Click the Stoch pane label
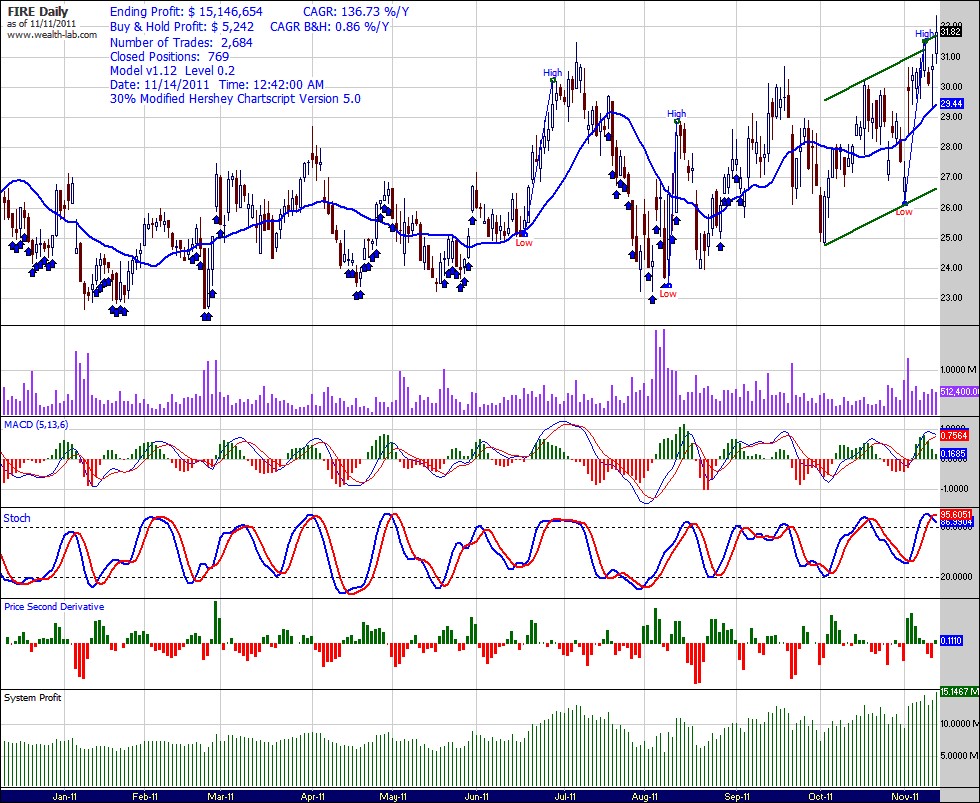The width and height of the screenshot is (980, 803). (17, 518)
